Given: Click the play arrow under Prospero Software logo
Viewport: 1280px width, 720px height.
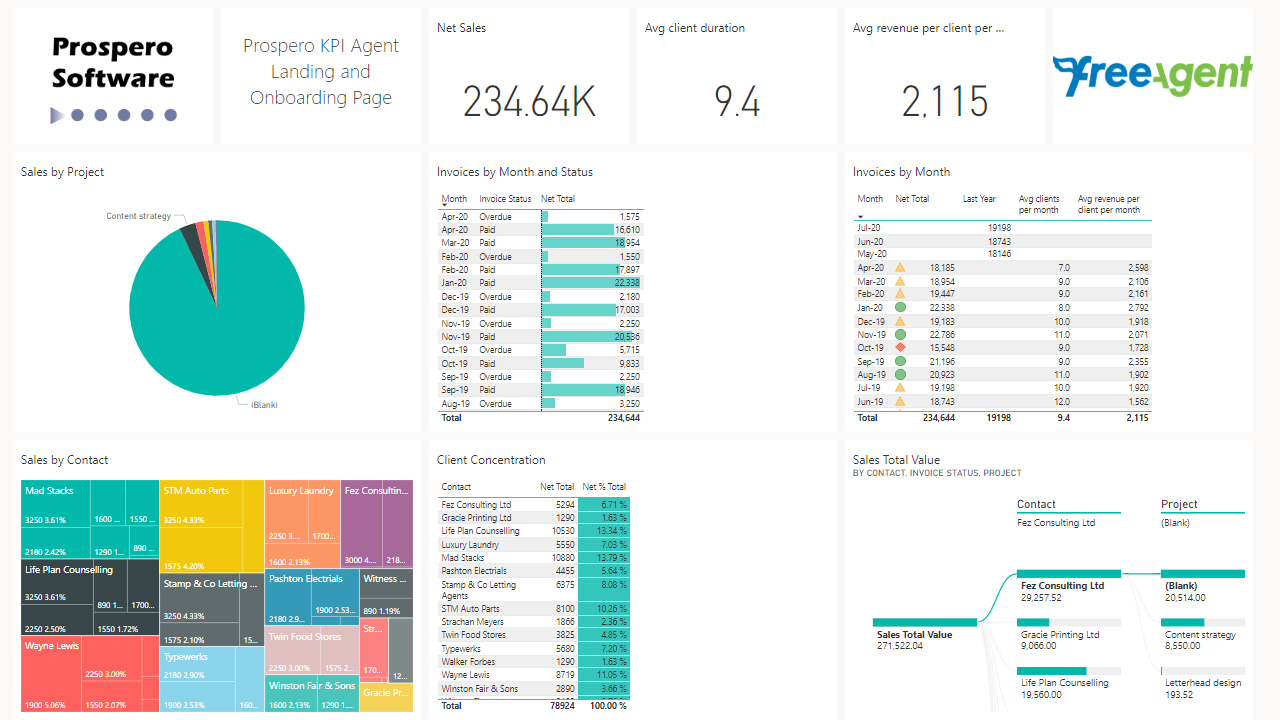Looking at the screenshot, I should 57,116.
